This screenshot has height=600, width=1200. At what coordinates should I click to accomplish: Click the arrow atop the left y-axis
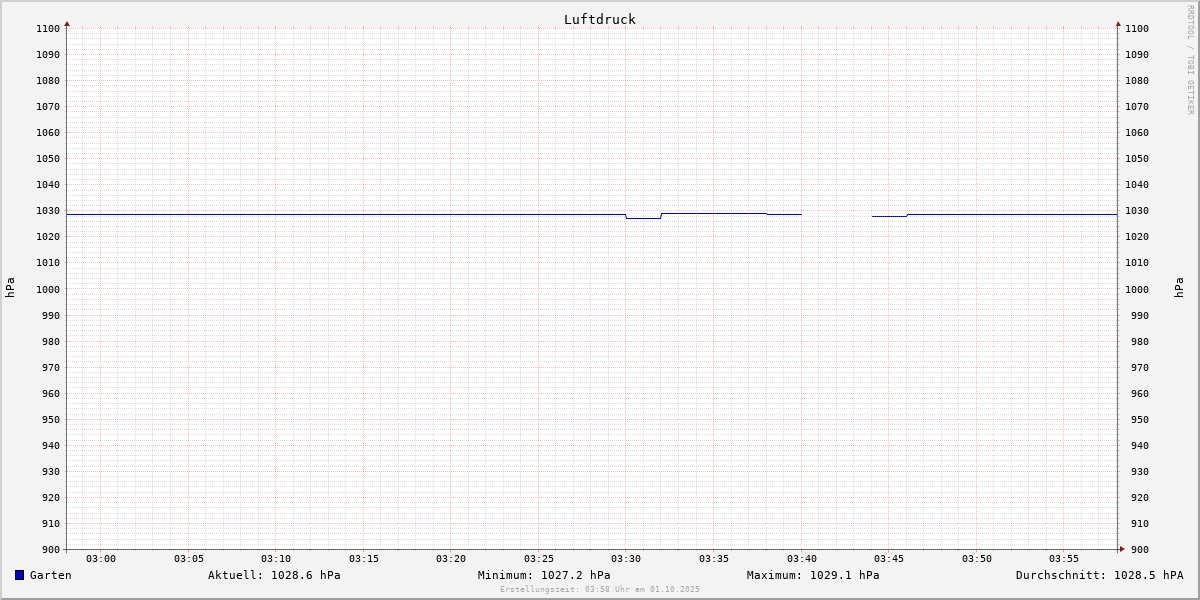click(67, 23)
